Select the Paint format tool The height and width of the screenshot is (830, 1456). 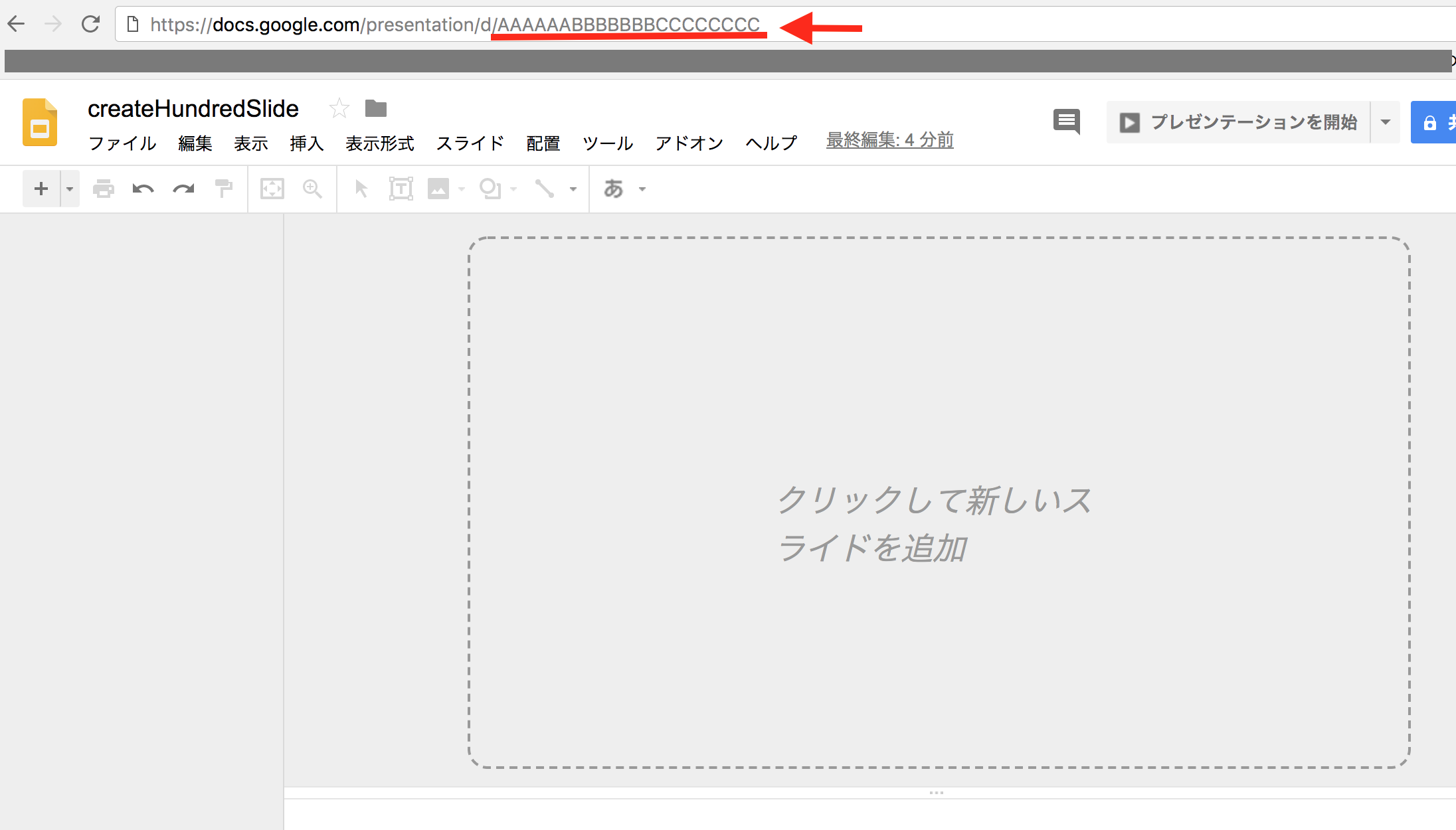(x=224, y=189)
